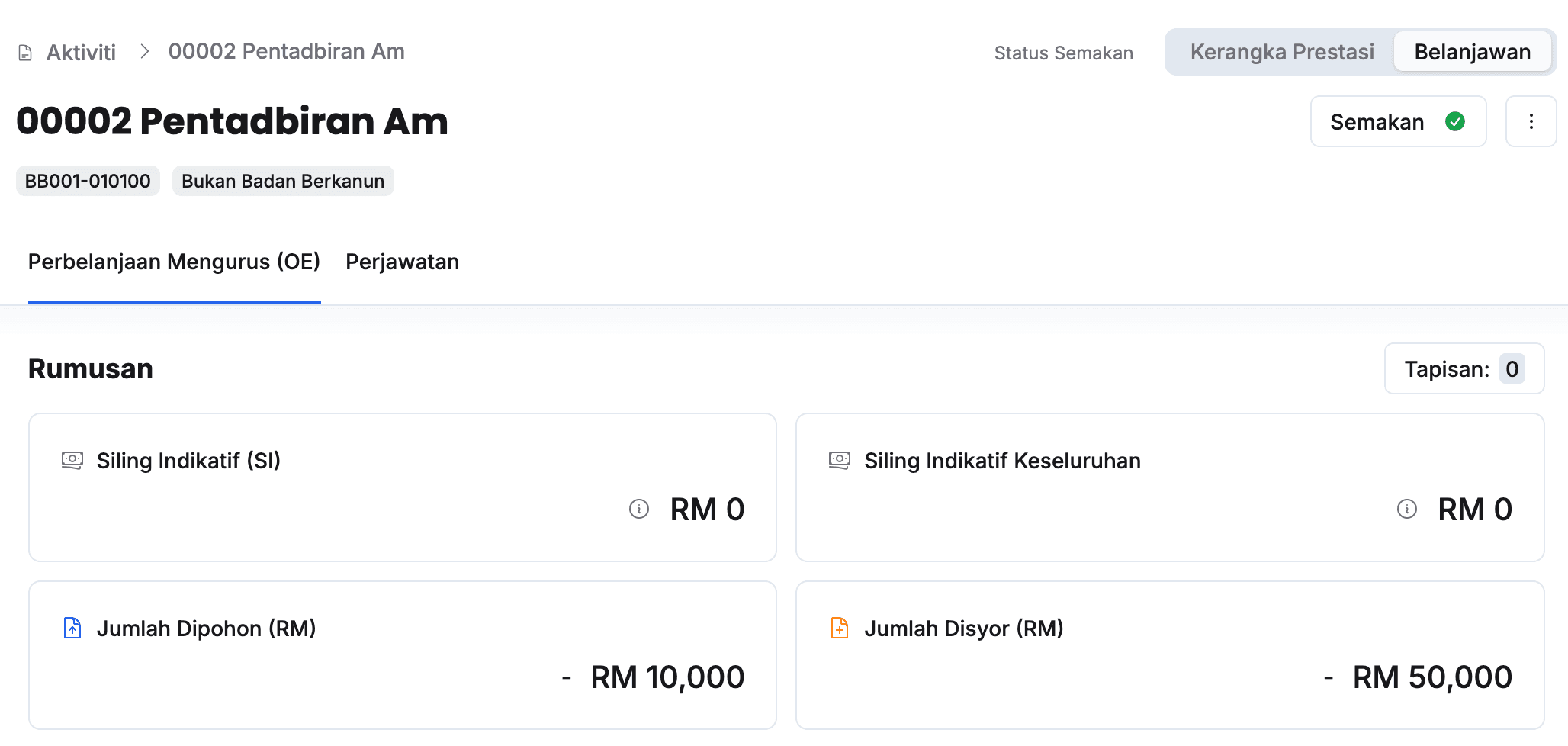Click the info icon in Siling Indikatif (SI)
The width and height of the screenshot is (1568, 746).
click(639, 509)
